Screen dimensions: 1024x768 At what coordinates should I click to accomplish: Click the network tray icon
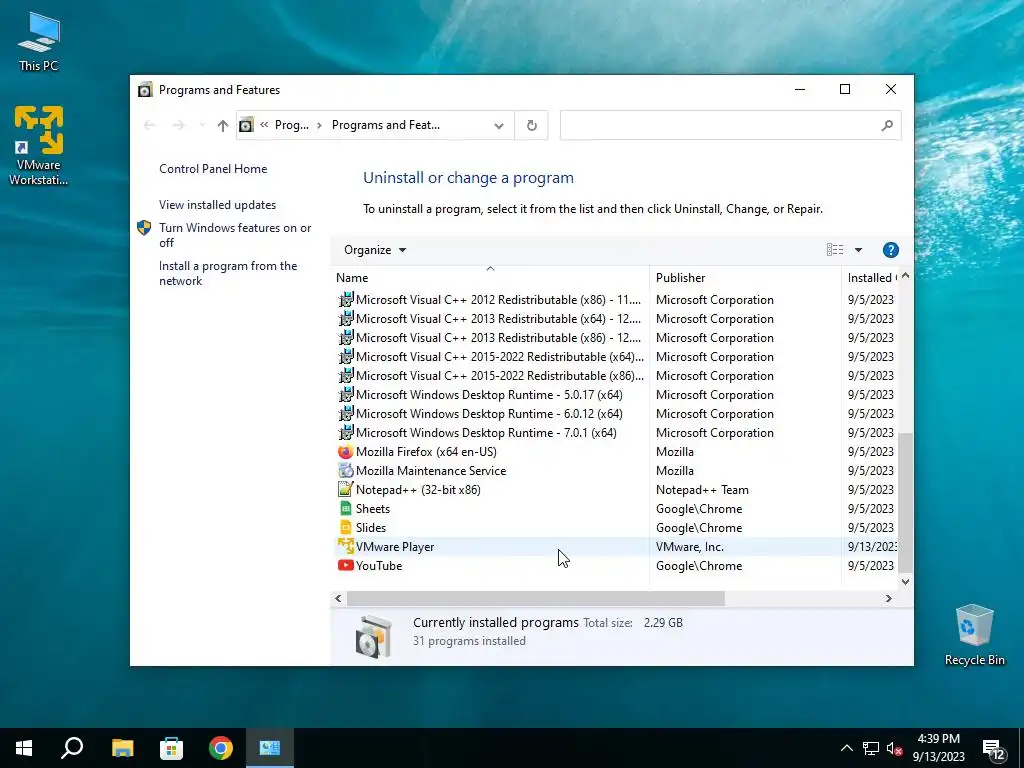coord(871,748)
